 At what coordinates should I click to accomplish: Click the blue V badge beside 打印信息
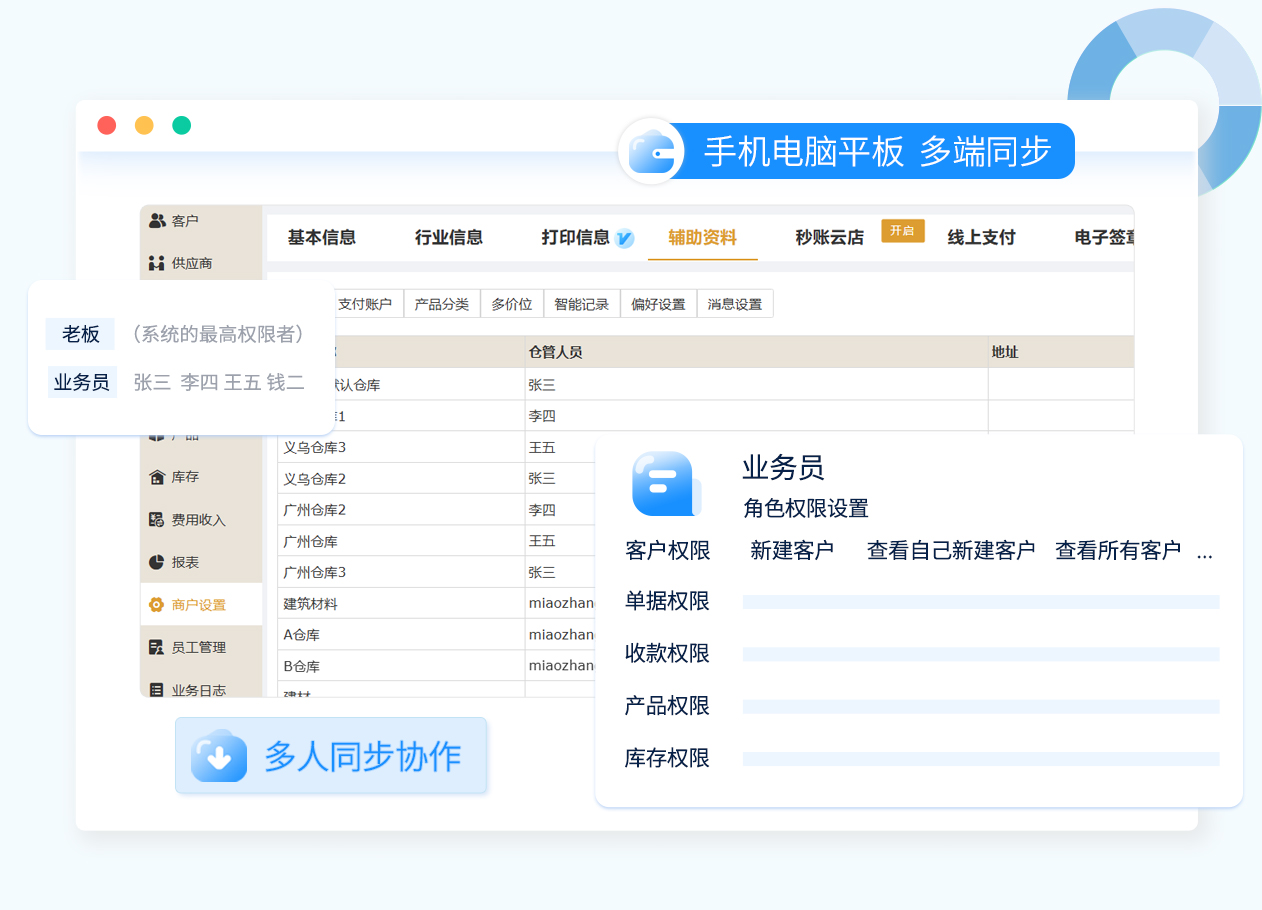coord(624,238)
